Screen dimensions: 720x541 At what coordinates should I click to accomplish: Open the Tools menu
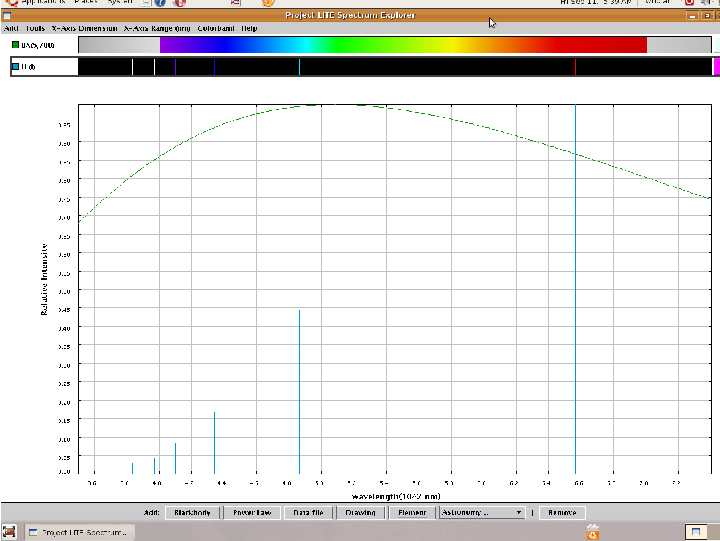click(x=35, y=28)
